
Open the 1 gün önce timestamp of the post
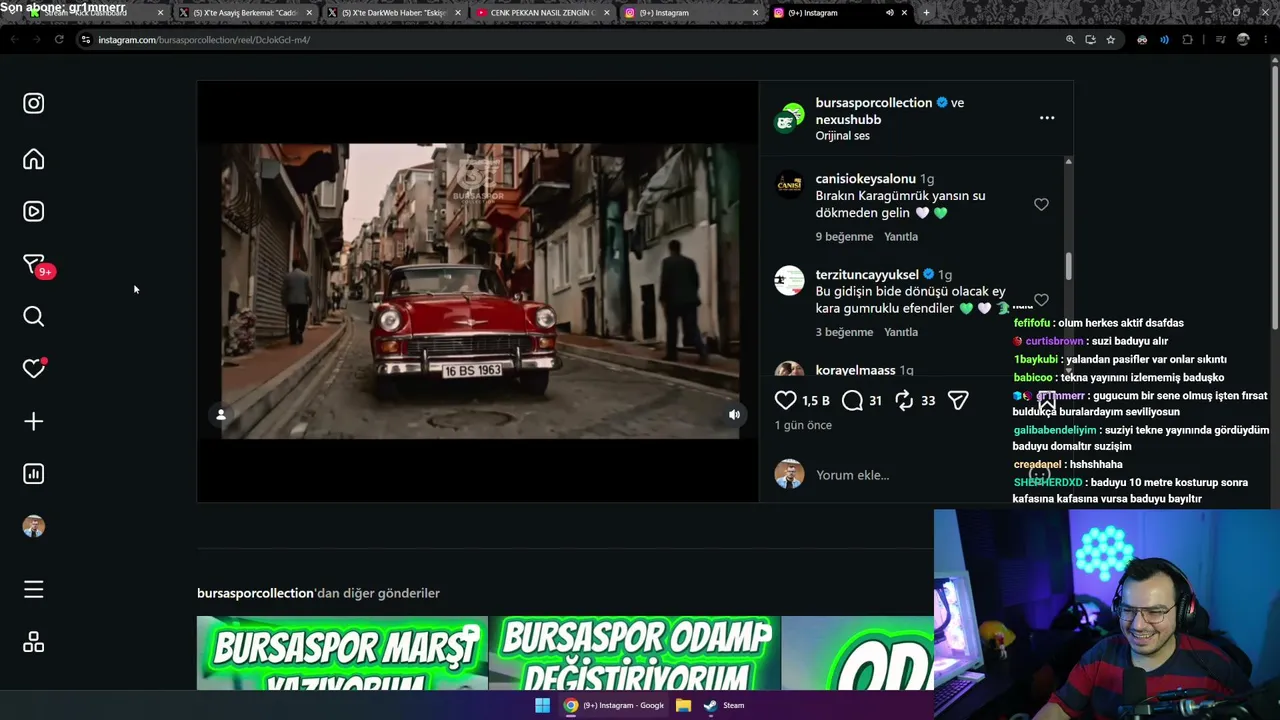tap(803, 425)
